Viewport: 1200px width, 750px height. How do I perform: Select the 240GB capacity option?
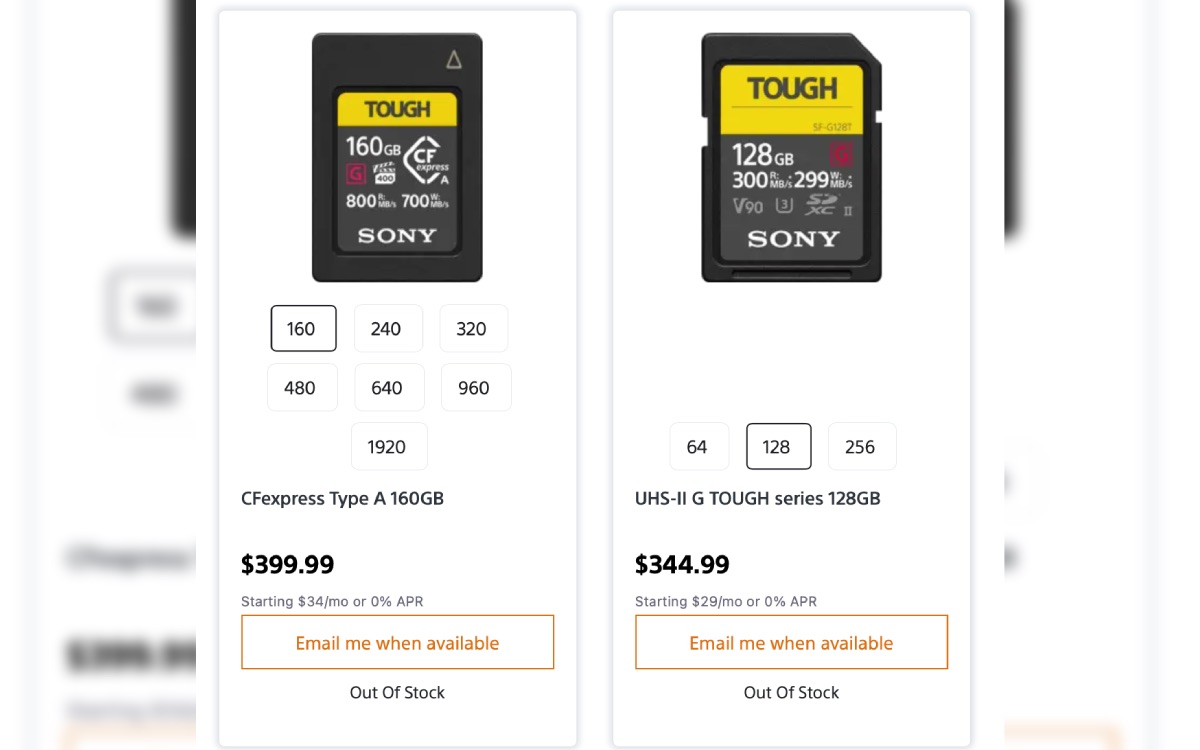tap(388, 328)
